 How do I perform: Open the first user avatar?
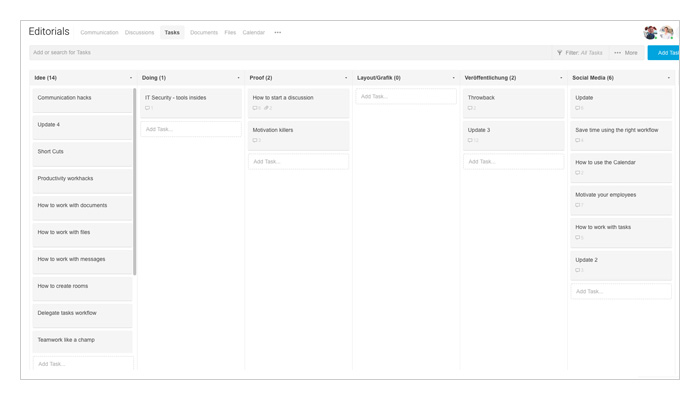[650, 33]
